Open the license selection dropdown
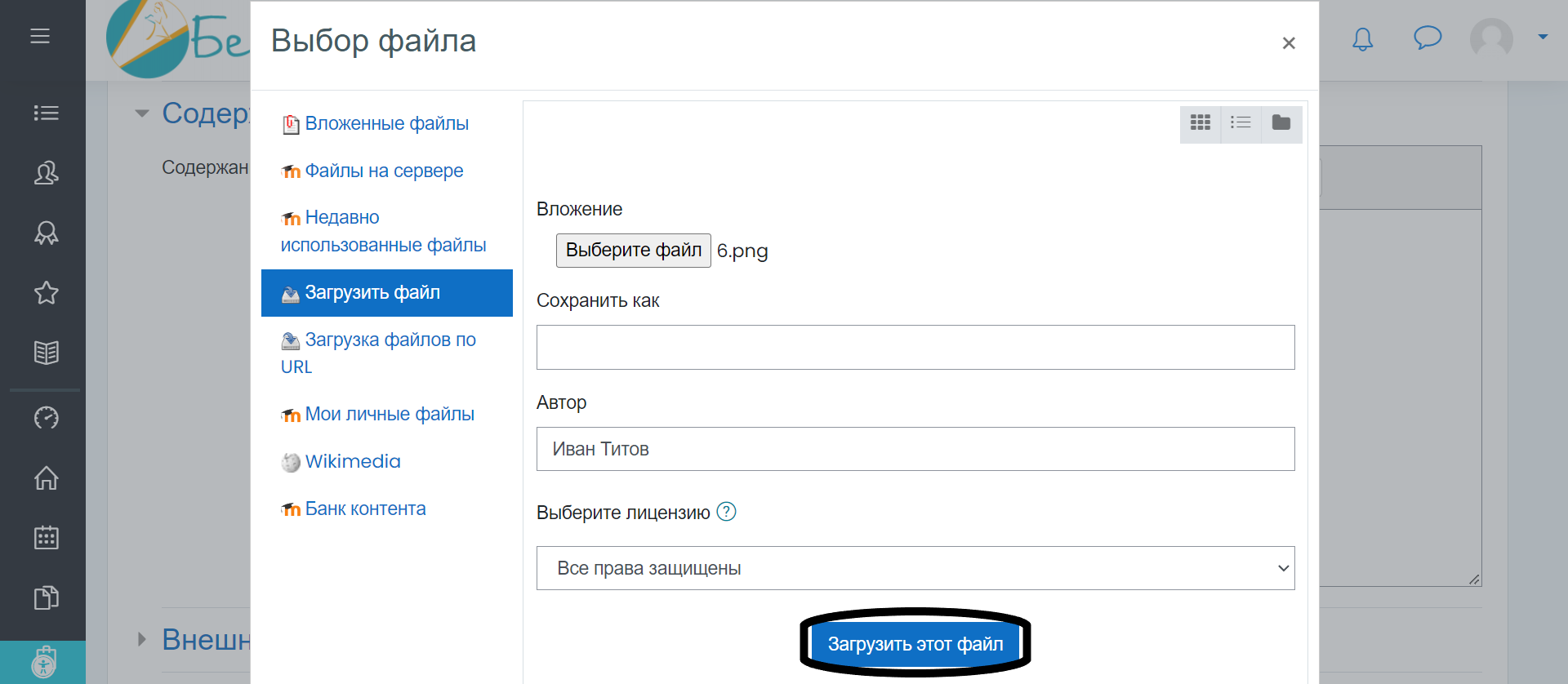This screenshot has height=684, width=1568. (915, 568)
